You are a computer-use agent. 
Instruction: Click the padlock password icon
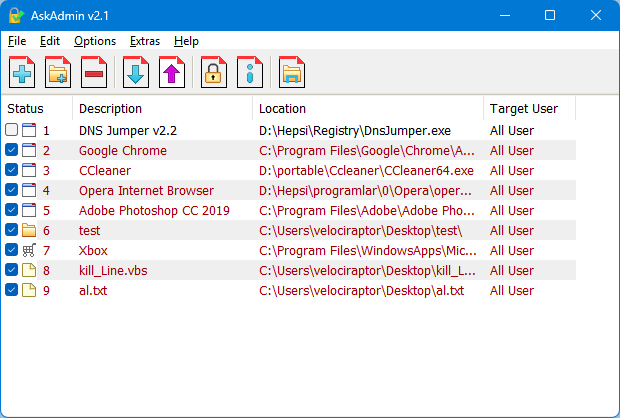click(214, 72)
